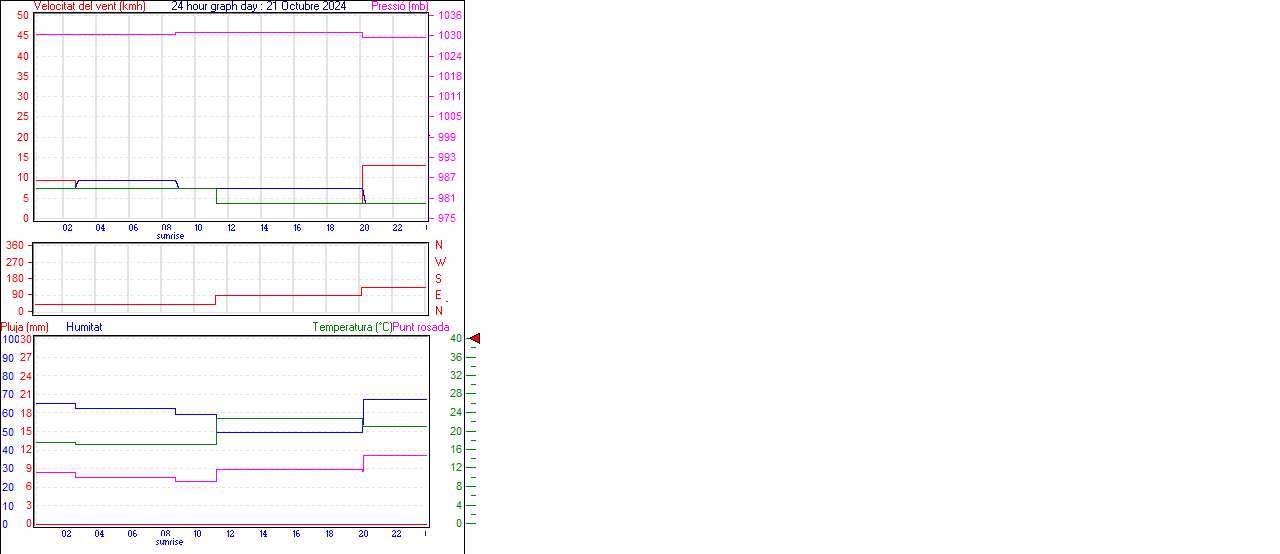Click the sunrise marker under the wind graph
Screen dimensions: 1280x554
click(170, 236)
